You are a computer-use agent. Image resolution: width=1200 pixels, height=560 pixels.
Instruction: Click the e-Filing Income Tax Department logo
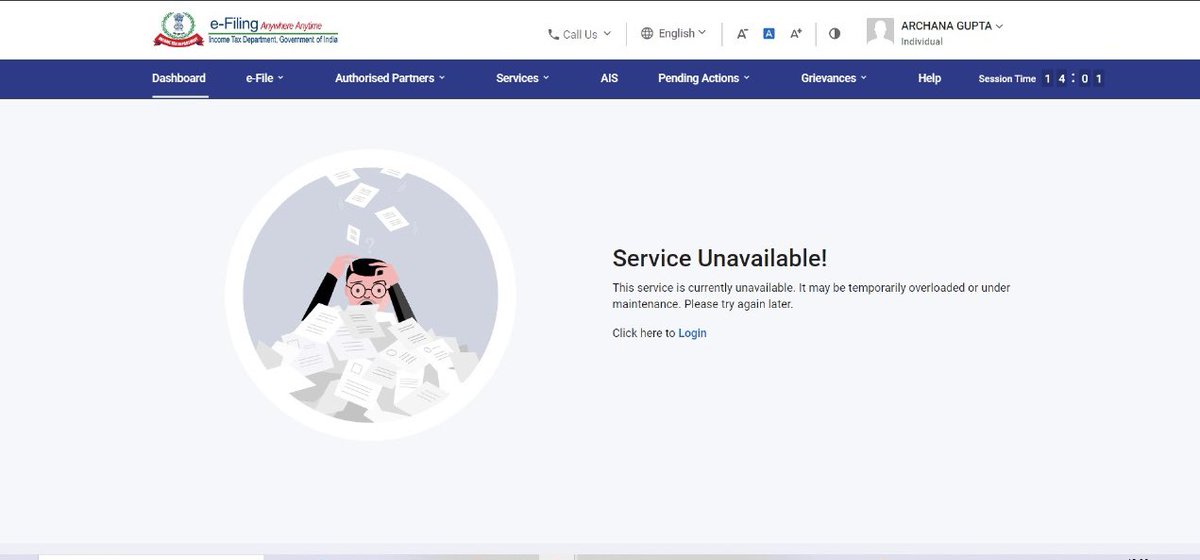point(246,30)
